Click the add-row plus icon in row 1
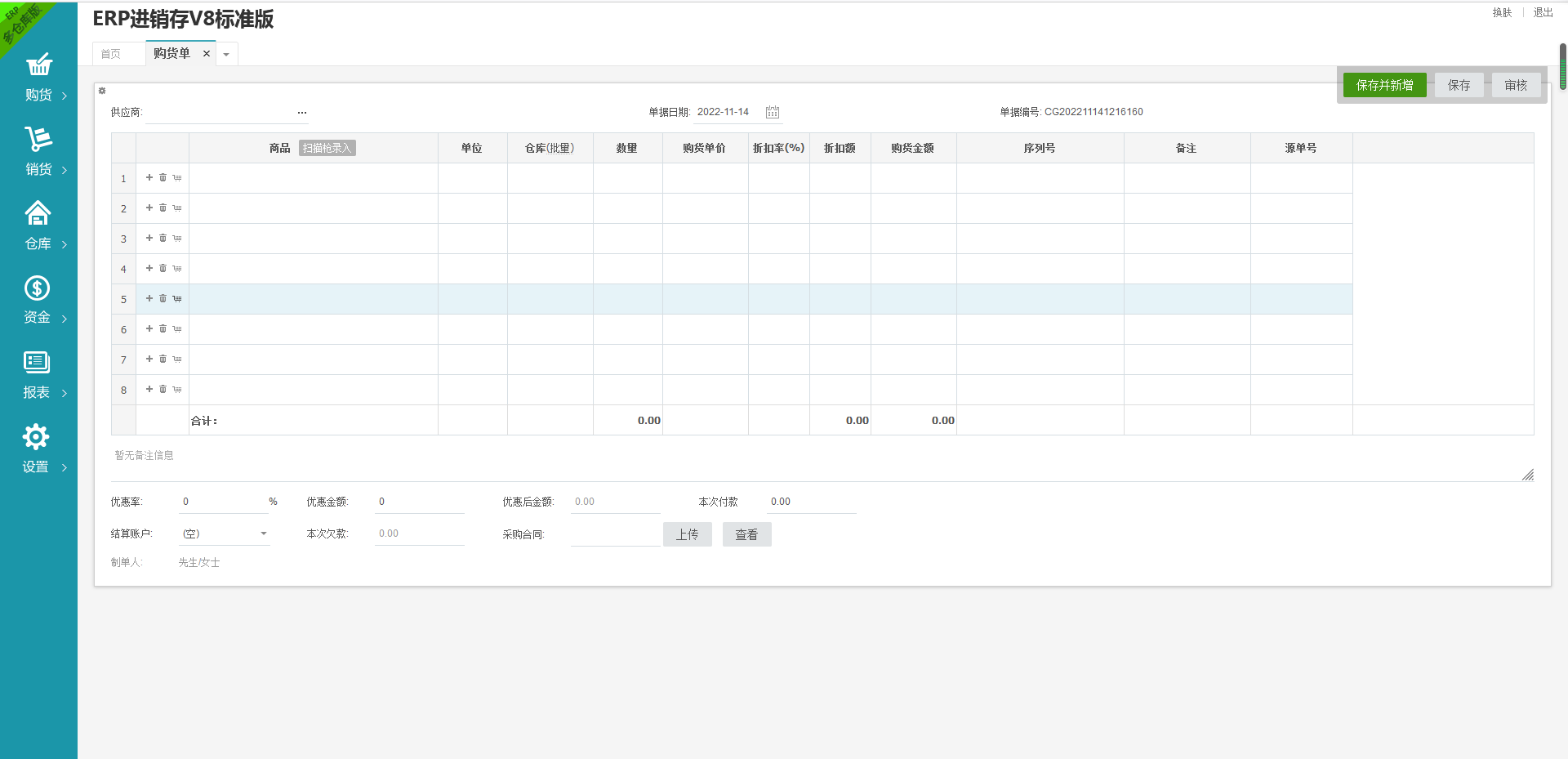Image resolution: width=1568 pixels, height=759 pixels. tap(149, 177)
